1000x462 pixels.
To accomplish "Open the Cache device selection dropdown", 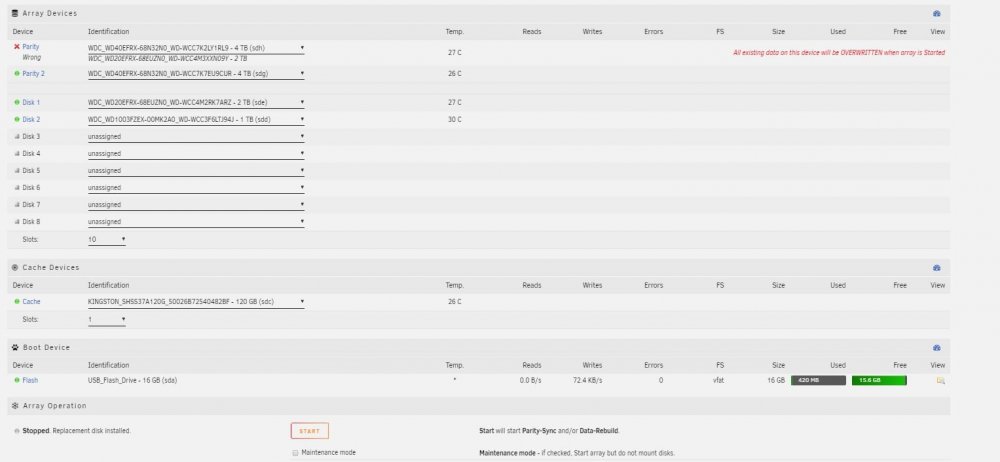I will pyautogui.click(x=196, y=302).
